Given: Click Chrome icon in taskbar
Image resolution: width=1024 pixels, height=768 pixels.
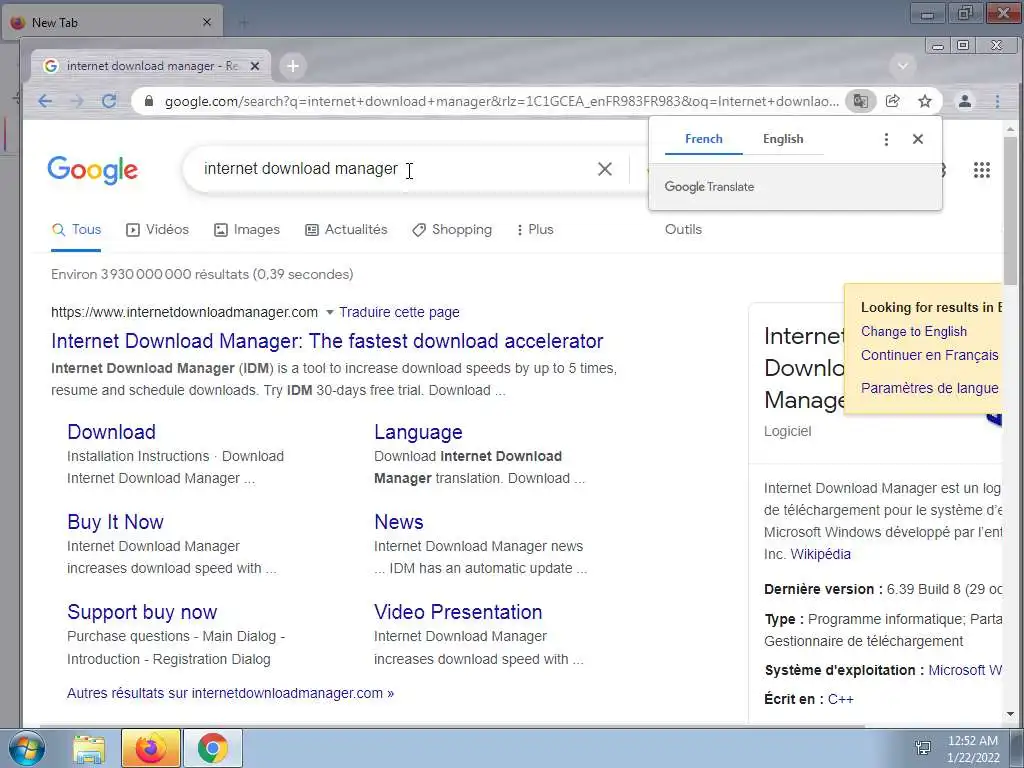Looking at the screenshot, I should [213, 748].
